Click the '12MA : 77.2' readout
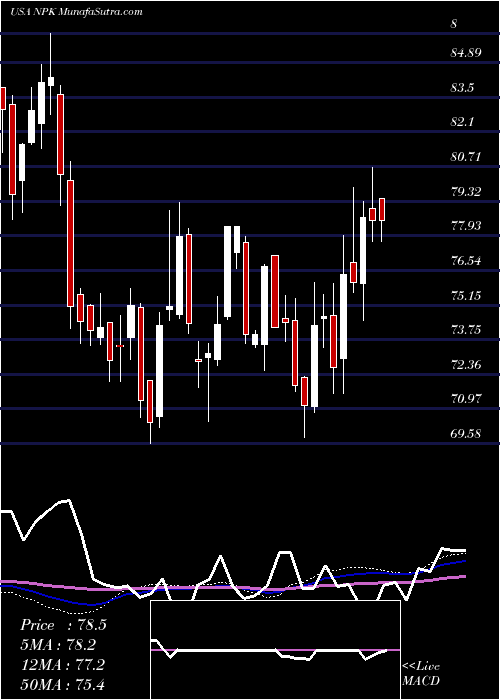Viewport: 500px width, 700px height. point(63,664)
